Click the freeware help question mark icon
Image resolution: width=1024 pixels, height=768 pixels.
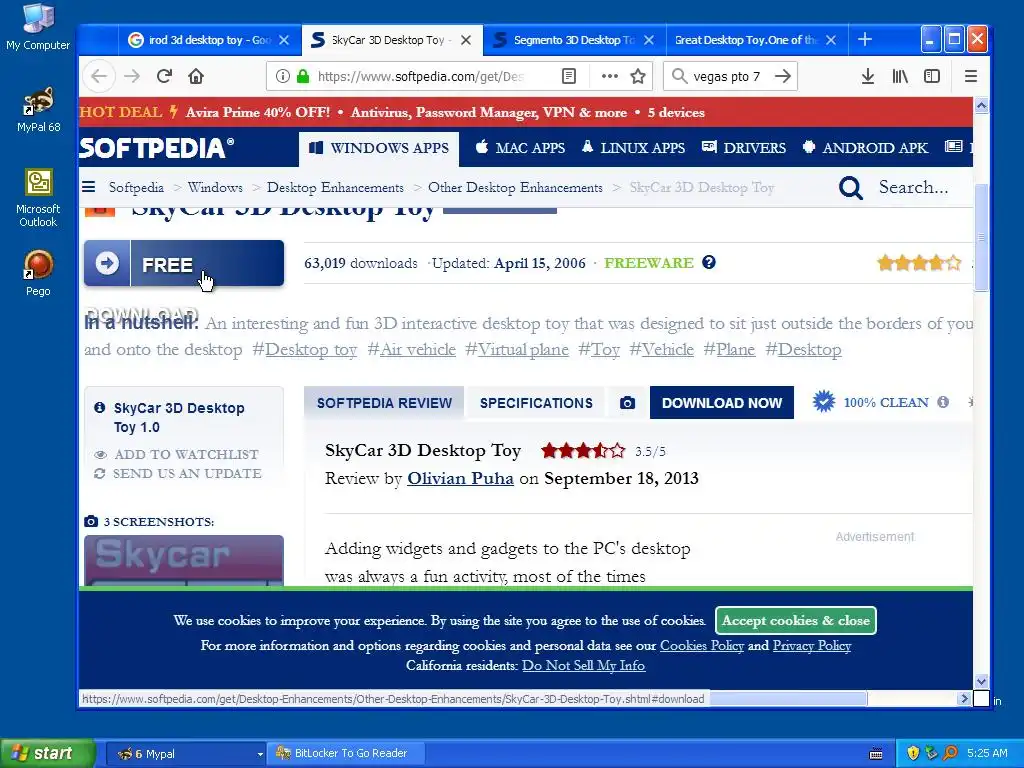[x=709, y=263]
